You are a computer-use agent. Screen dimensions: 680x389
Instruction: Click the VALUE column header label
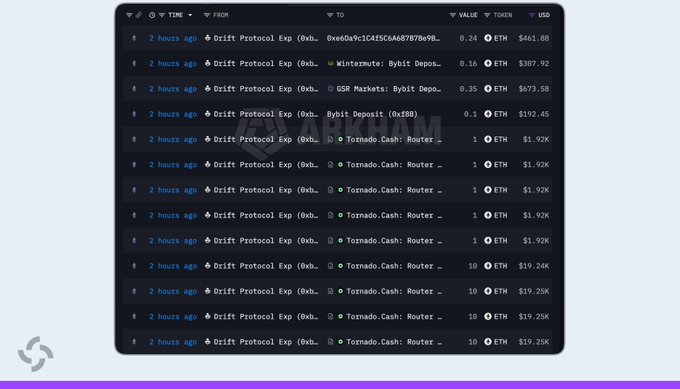pyautogui.click(x=468, y=15)
